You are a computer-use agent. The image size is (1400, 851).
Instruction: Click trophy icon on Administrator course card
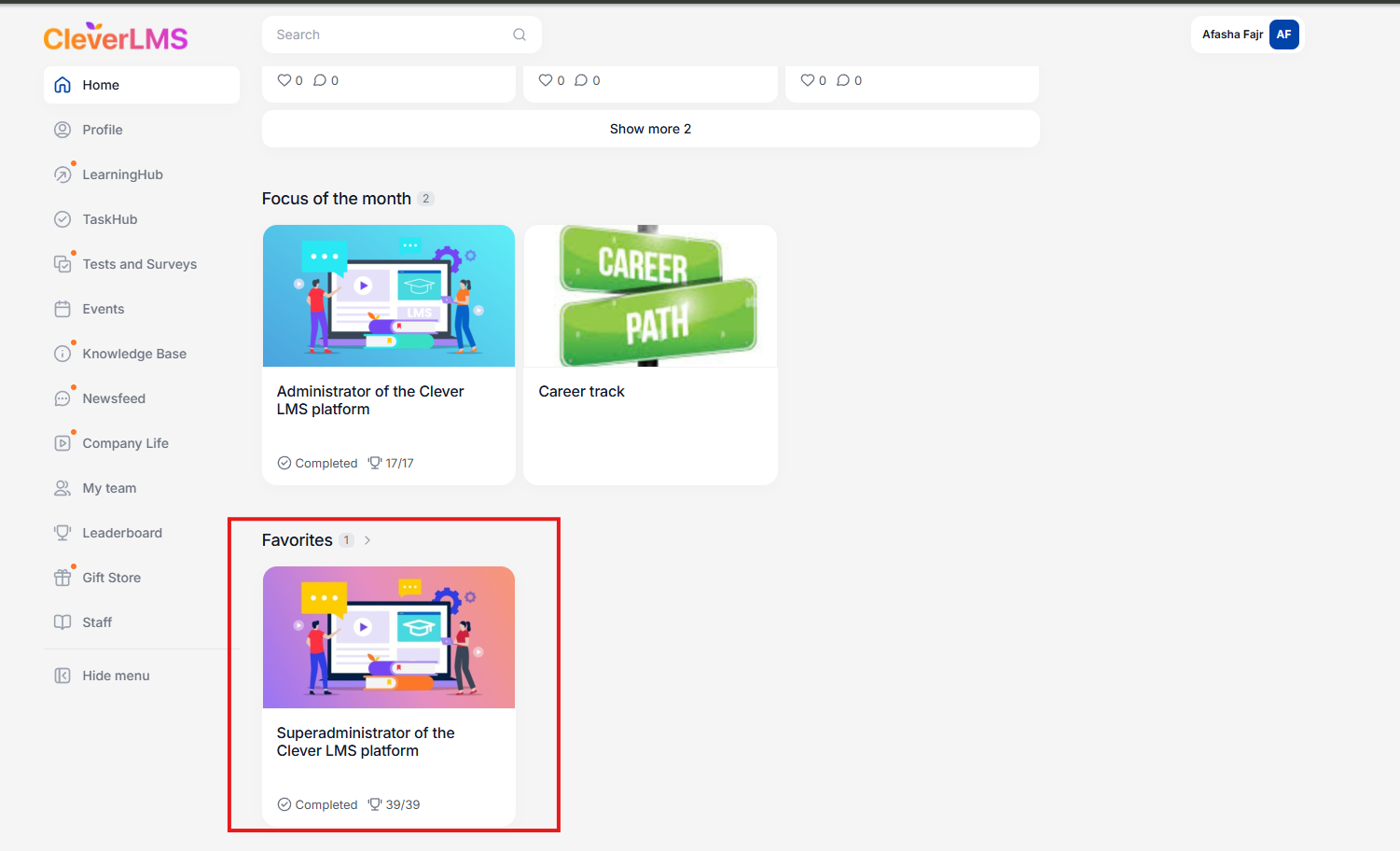pyautogui.click(x=375, y=463)
